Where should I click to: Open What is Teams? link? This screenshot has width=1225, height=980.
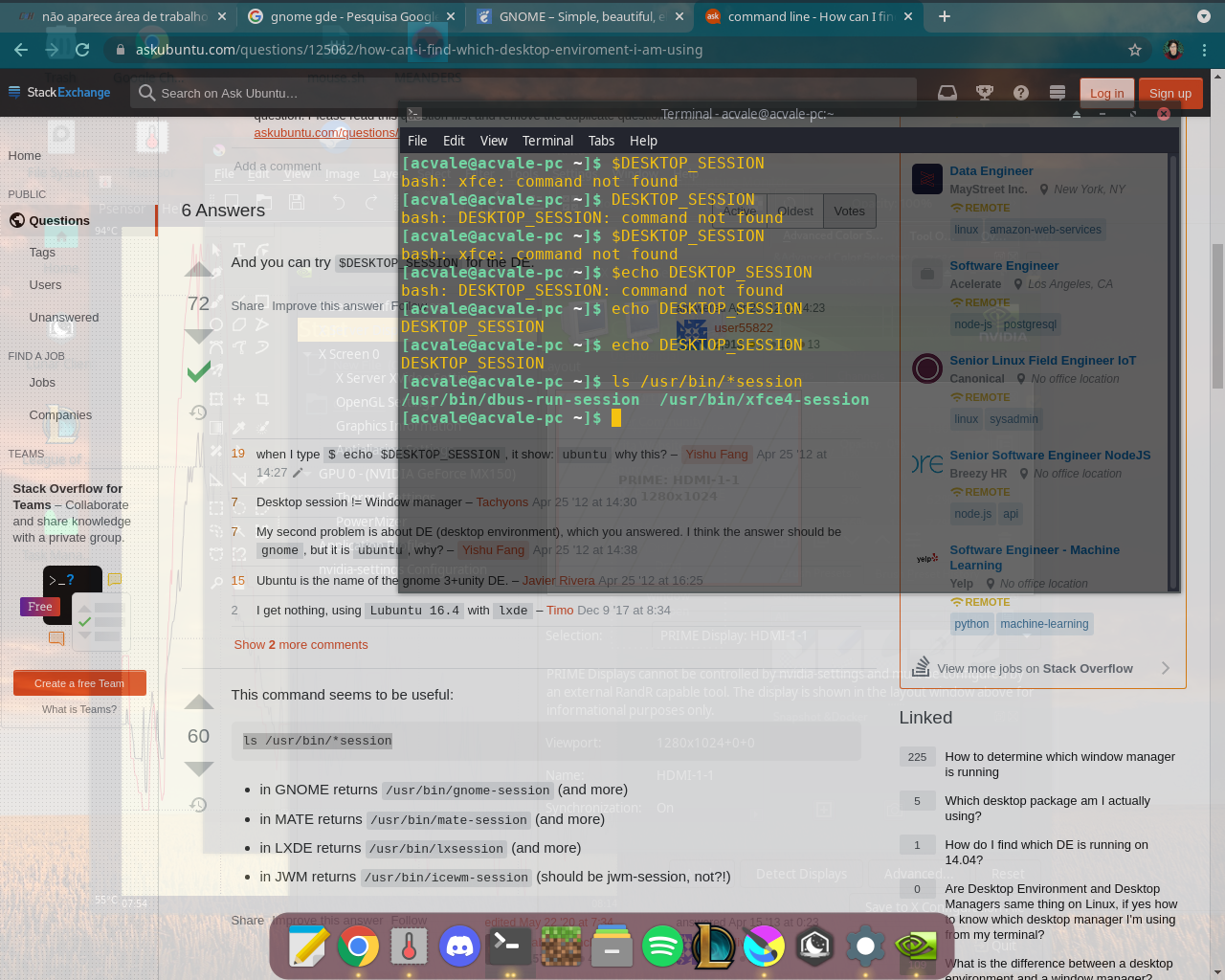coord(79,709)
